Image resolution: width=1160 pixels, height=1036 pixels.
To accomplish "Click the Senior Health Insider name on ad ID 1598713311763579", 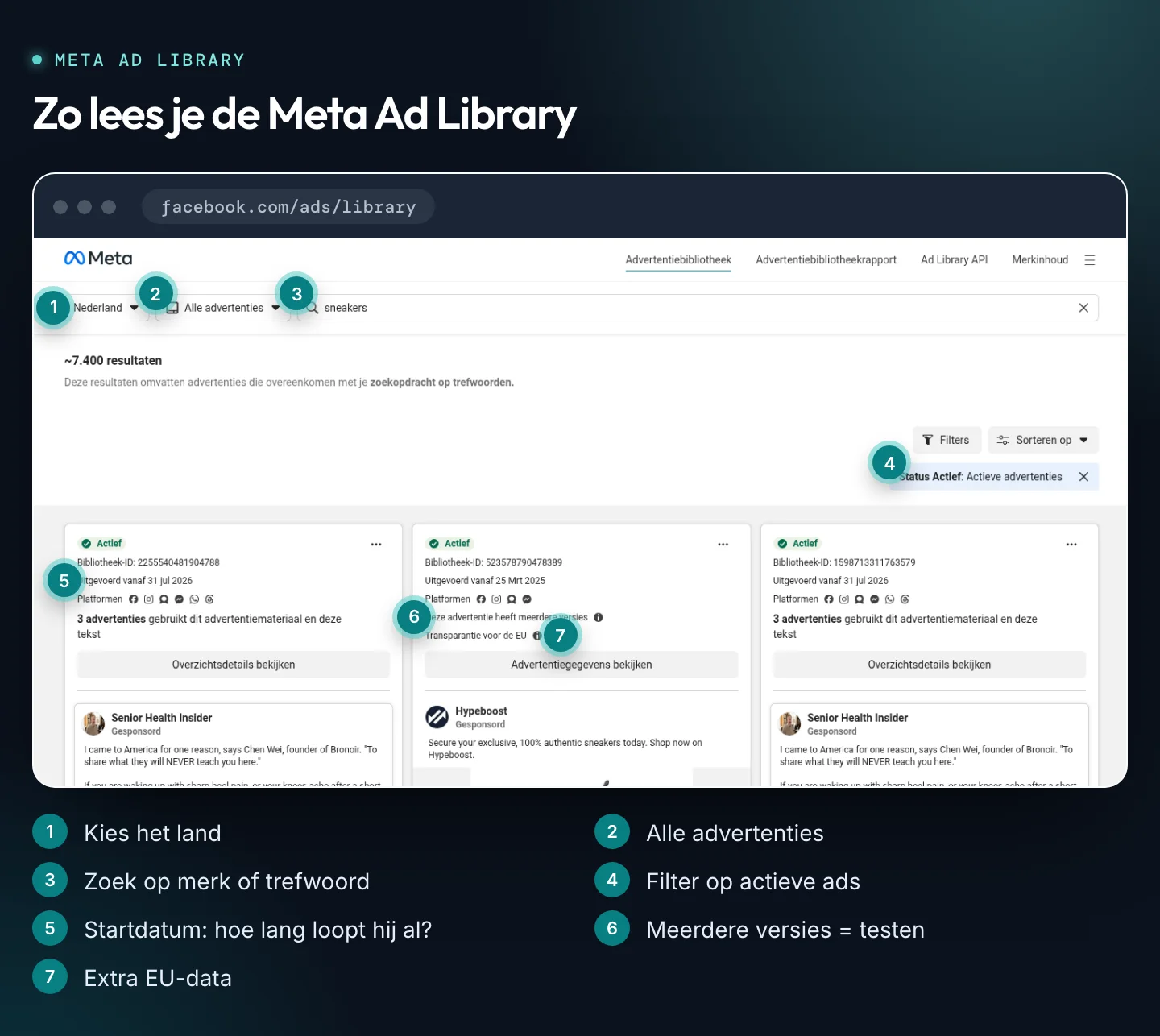I will pyautogui.click(x=857, y=718).
